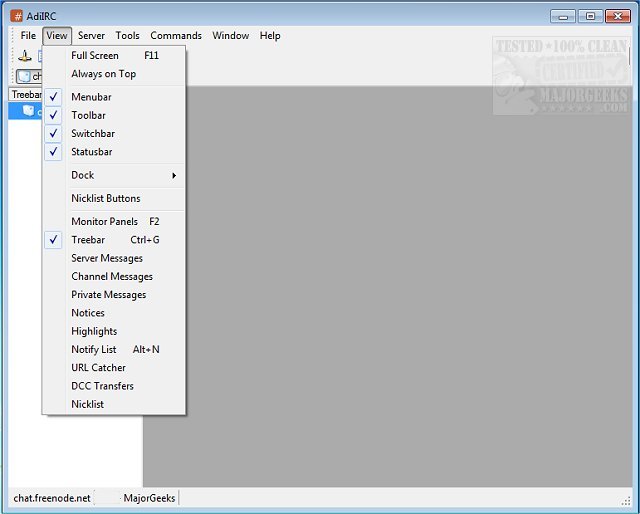Open the File menu

[x=28, y=36]
